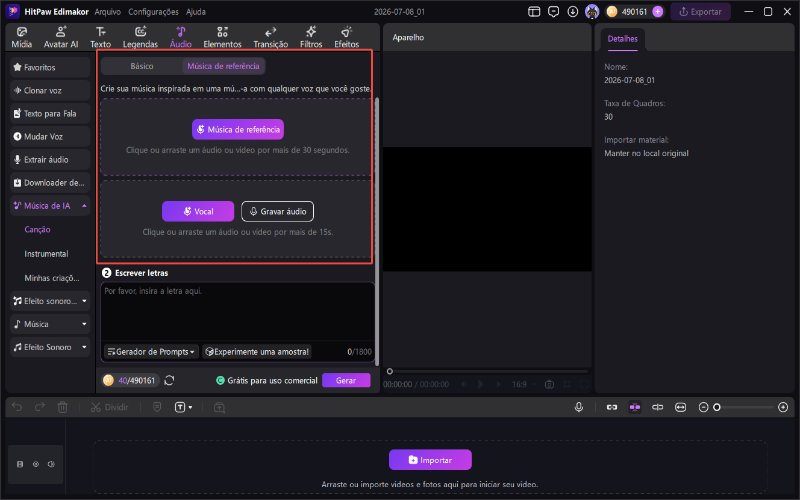Click Experimente uma amostra! button
Image resolution: width=800 pixels, height=500 pixels.
point(257,352)
